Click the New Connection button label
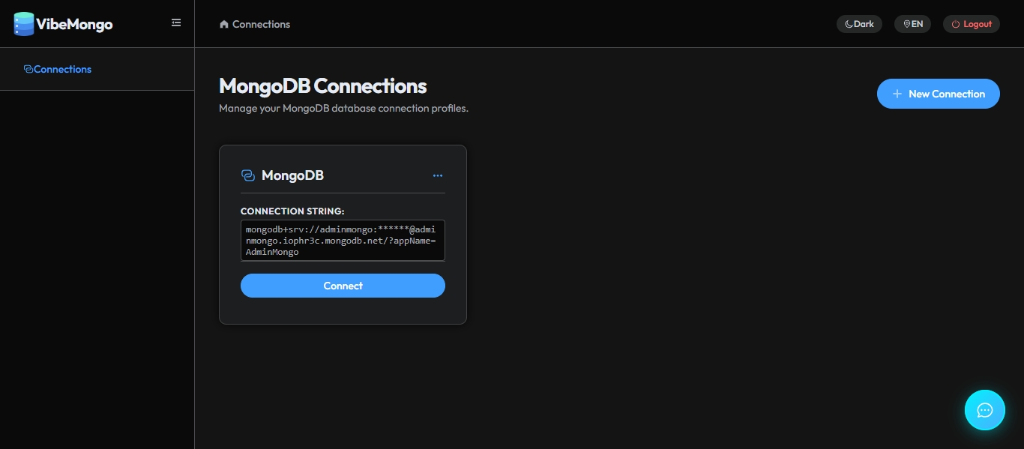 tap(946, 94)
